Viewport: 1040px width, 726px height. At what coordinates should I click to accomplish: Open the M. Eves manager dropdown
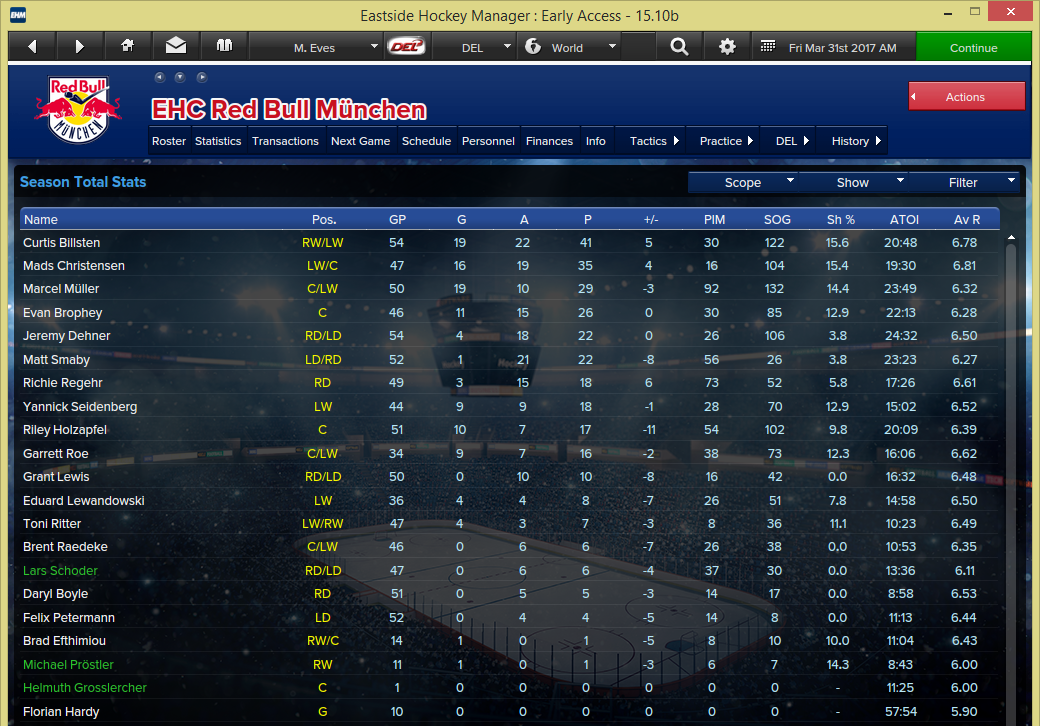pos(316,47)
